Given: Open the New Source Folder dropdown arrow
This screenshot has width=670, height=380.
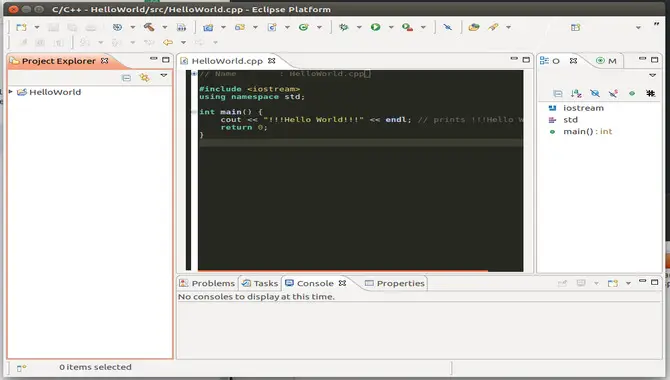Looking at the screenshot, I should click(x=255, y=27).
